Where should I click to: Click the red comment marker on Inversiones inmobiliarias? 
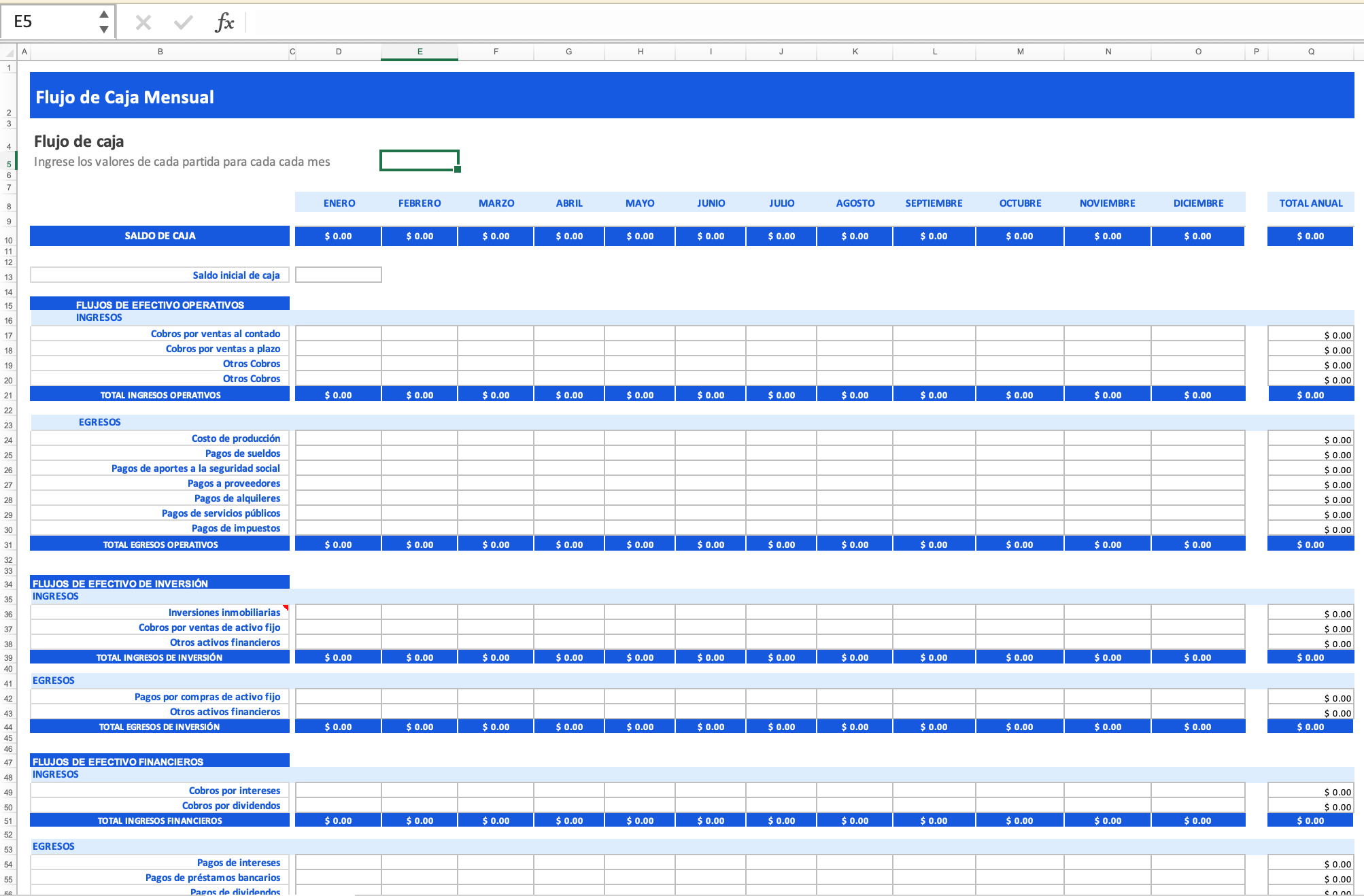[x=286, y=607]
